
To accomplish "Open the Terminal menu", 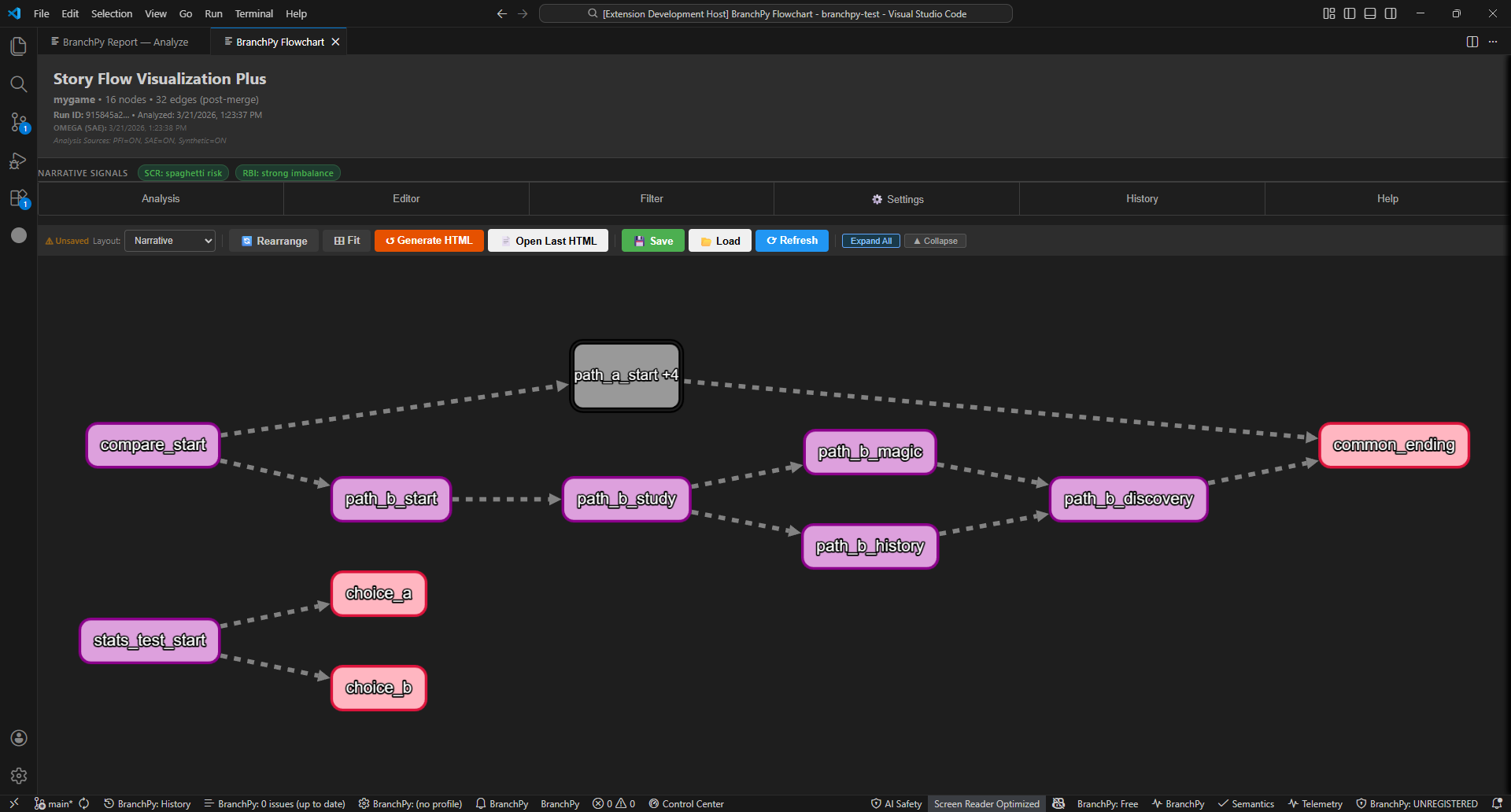I will pyautogui.click(x=253, y=13).
